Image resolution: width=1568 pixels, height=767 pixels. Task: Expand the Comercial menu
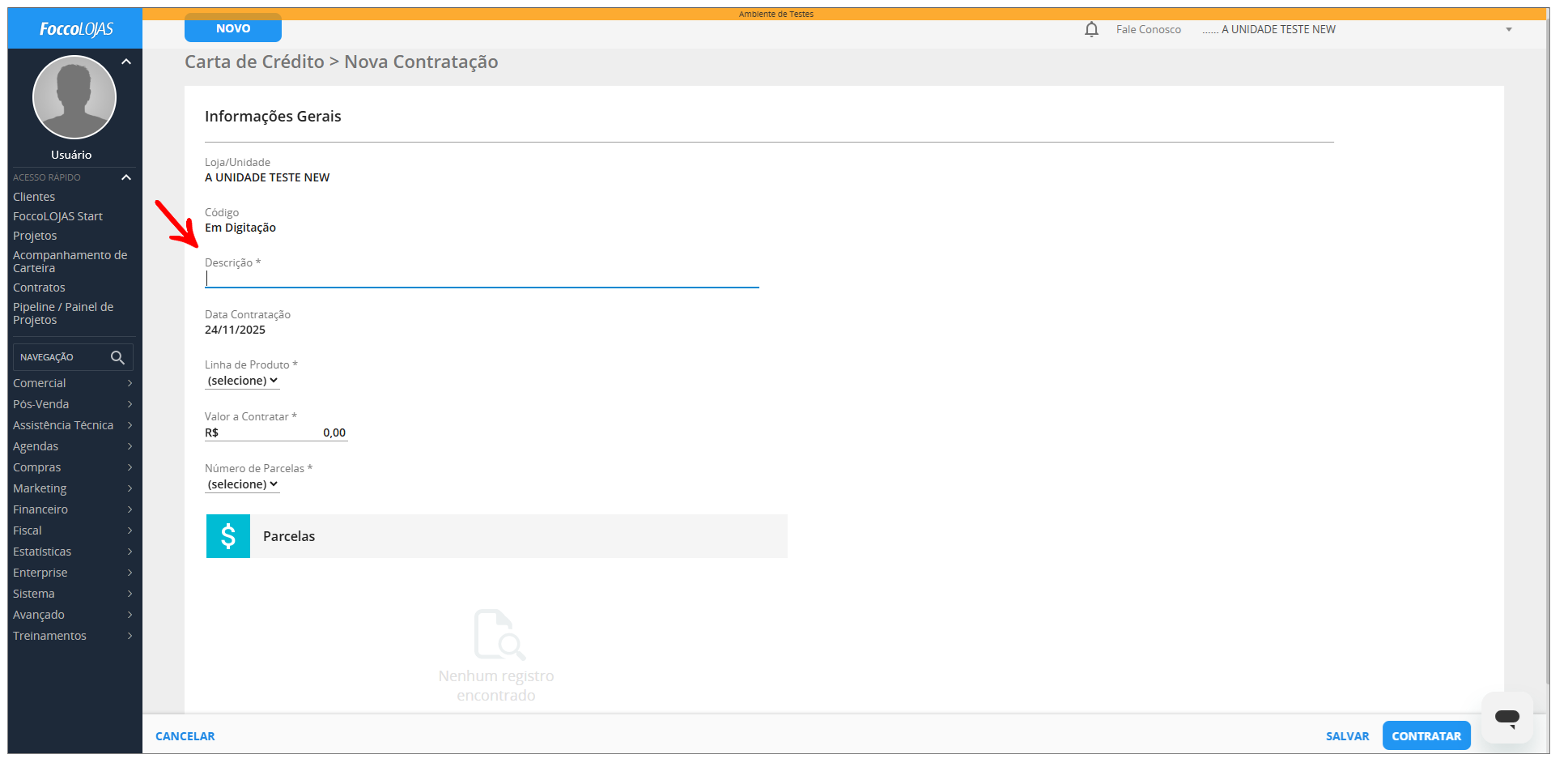73,383
